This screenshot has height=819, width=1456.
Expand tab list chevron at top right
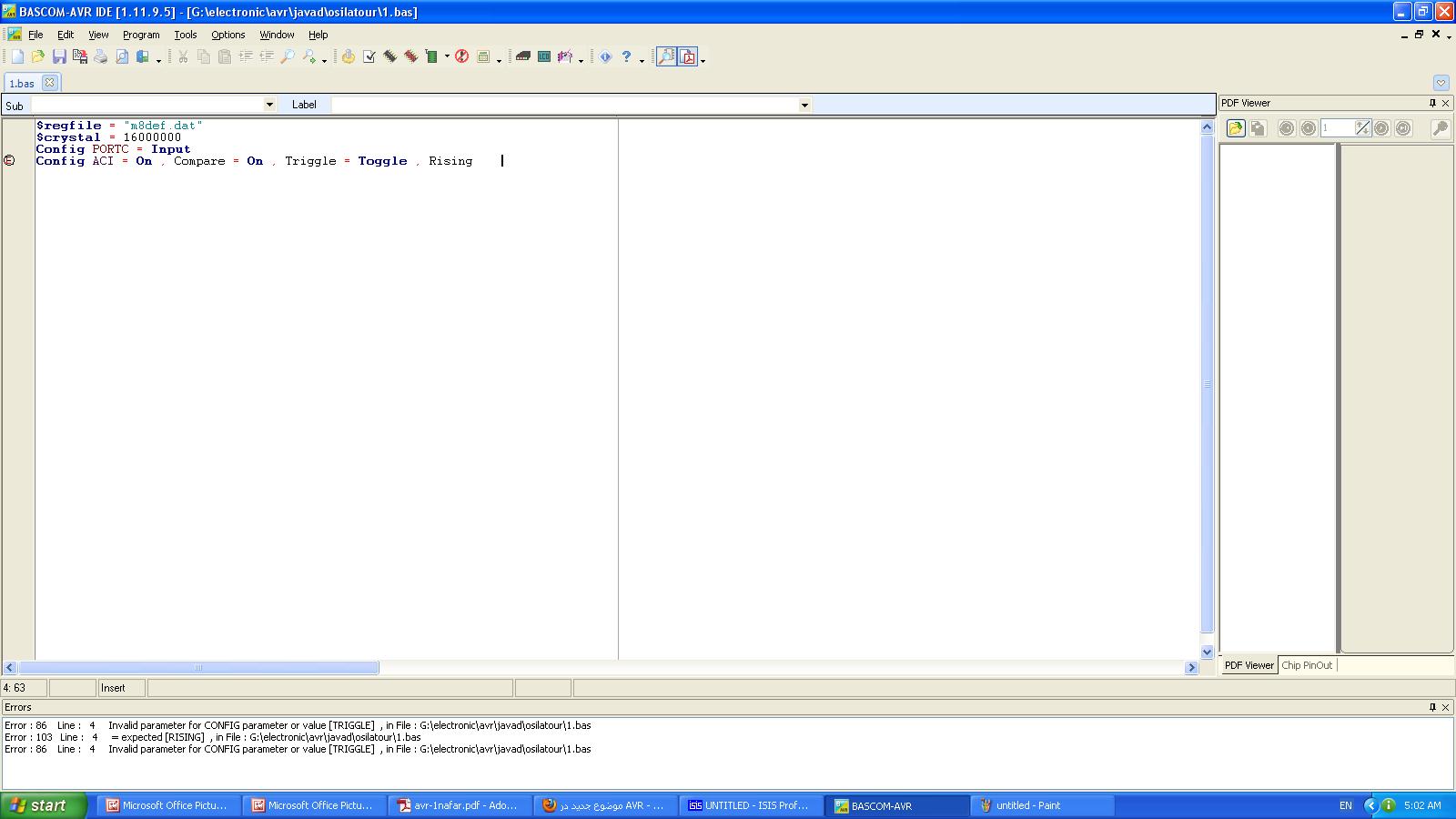1441,82
